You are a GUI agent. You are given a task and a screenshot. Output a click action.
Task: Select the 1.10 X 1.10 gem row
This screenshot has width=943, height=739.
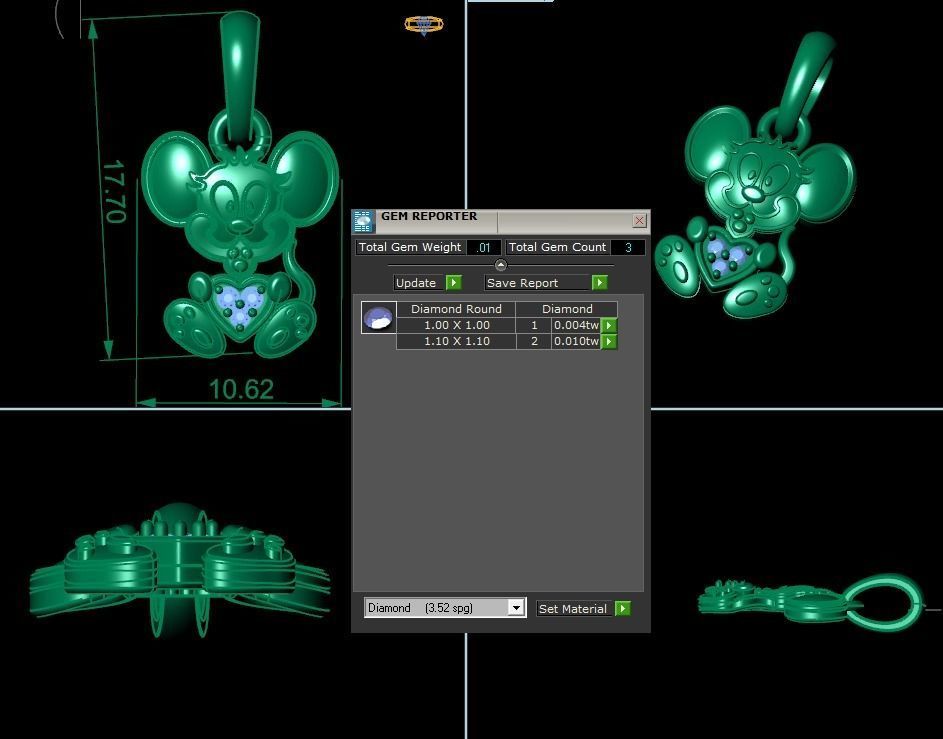click(x=456, y=341)
